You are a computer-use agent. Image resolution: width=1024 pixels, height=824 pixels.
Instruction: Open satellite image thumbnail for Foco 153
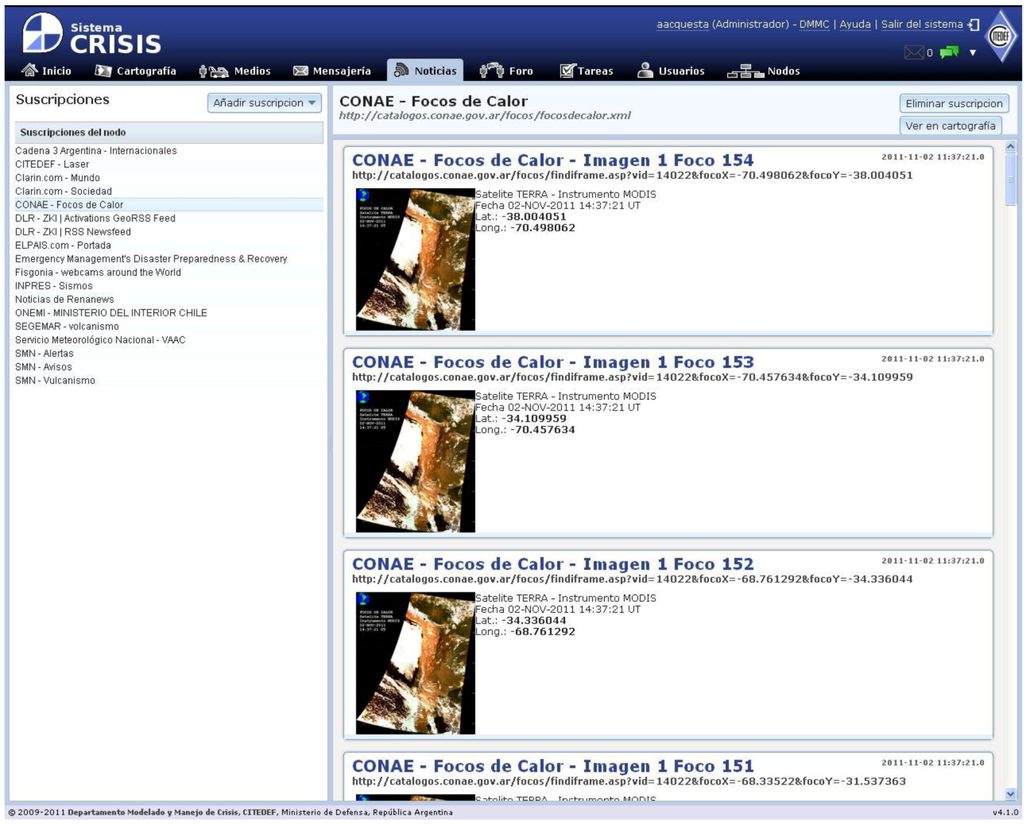pos(415,461)
